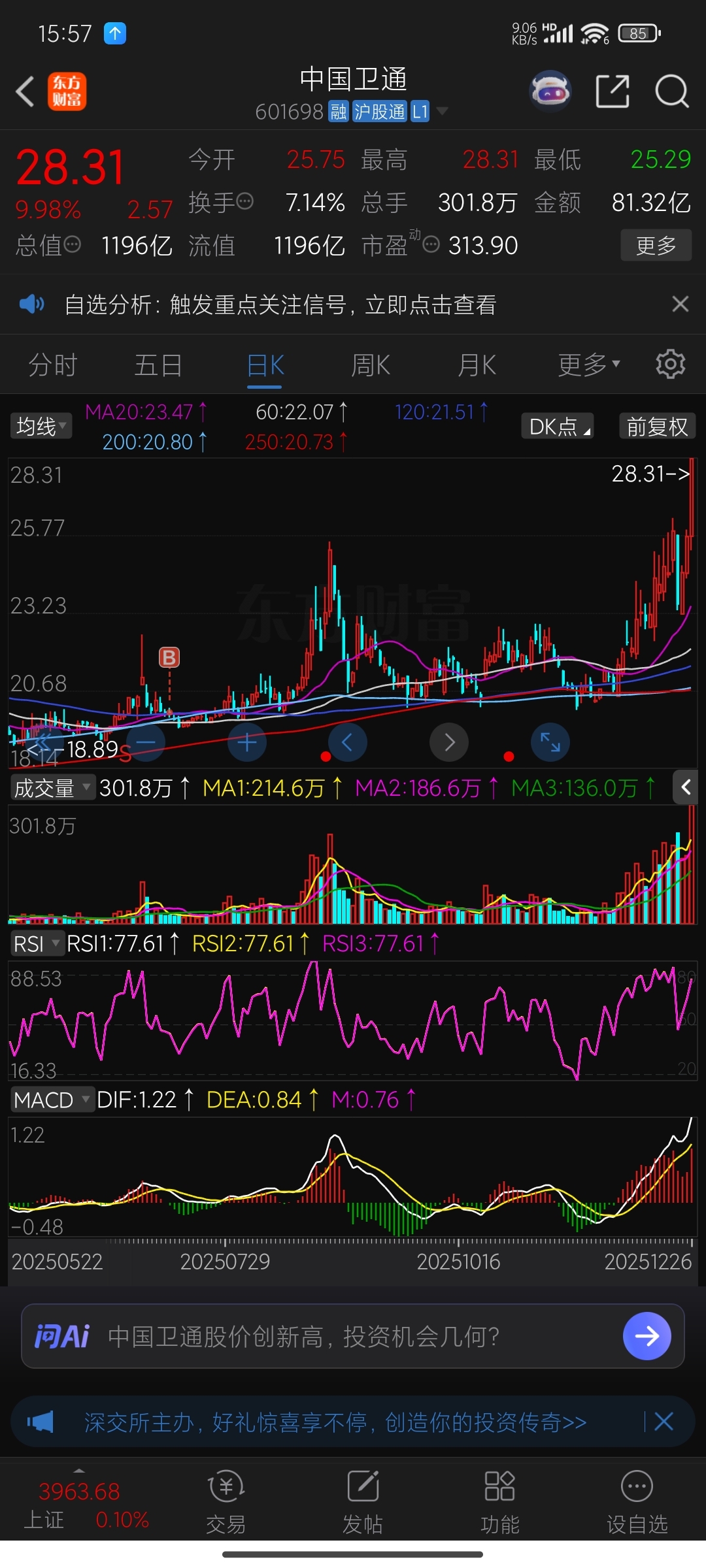The image size is (706, 1568).
Task: Tap the 中国卫通 stock title
Action: [x=353, y=79]
